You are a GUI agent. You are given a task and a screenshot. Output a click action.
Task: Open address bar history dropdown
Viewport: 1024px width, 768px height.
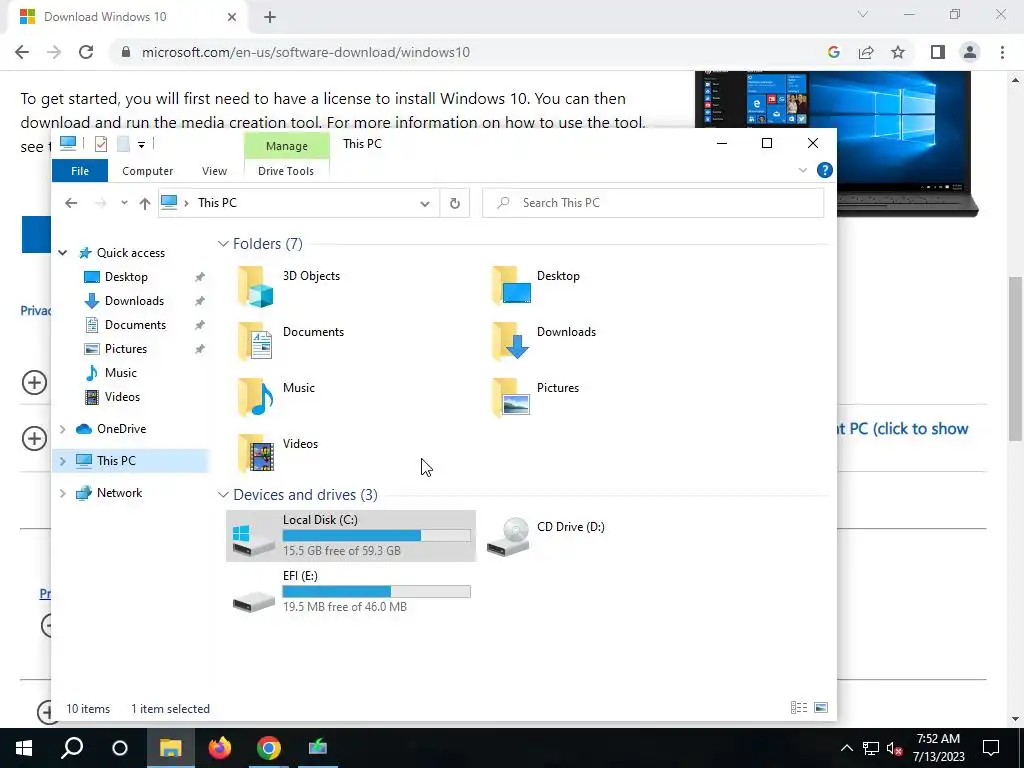coord(424,204)
